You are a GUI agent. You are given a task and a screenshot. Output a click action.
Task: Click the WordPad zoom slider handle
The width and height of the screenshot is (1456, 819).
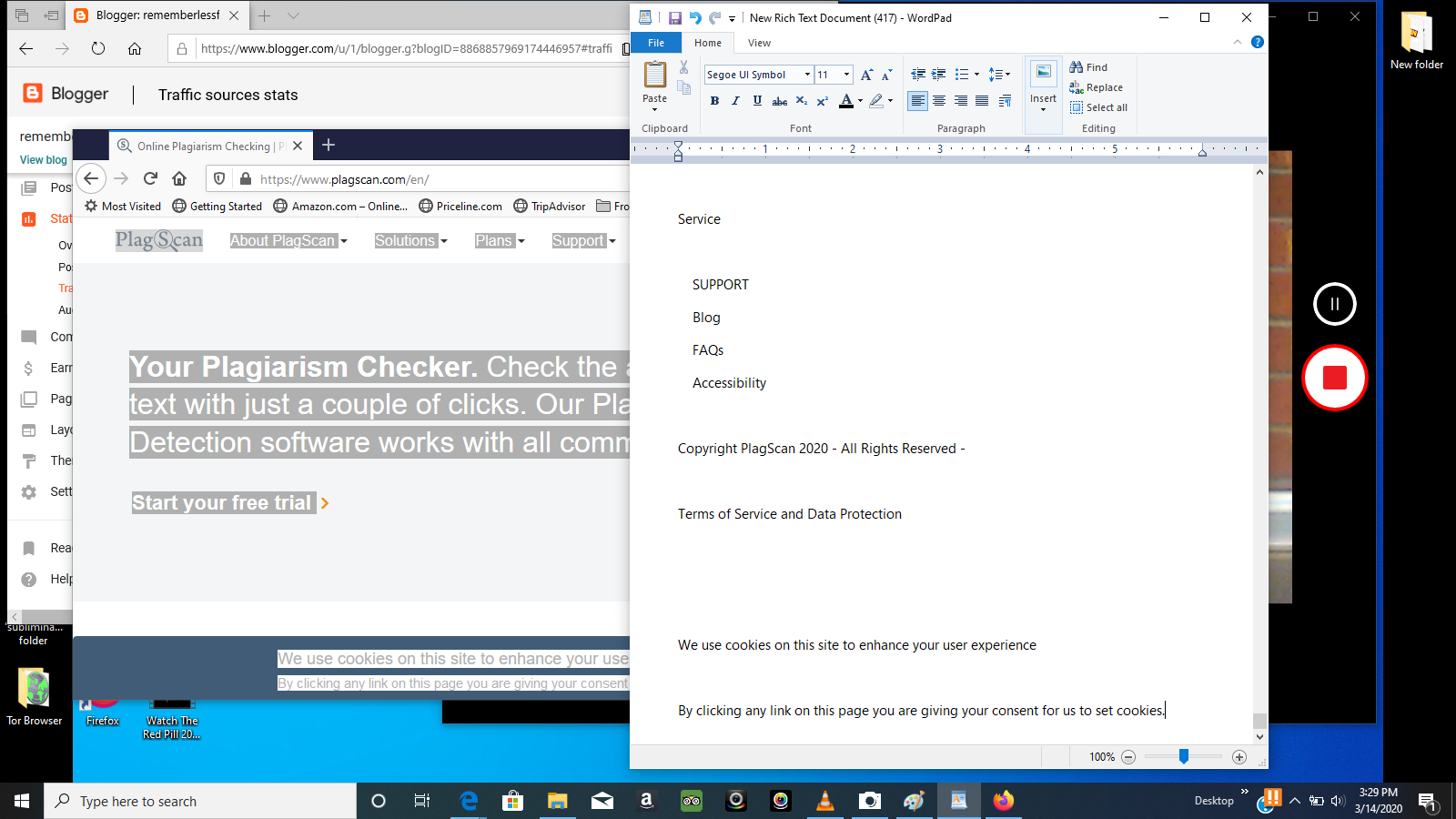click(x=1184, y=756)
